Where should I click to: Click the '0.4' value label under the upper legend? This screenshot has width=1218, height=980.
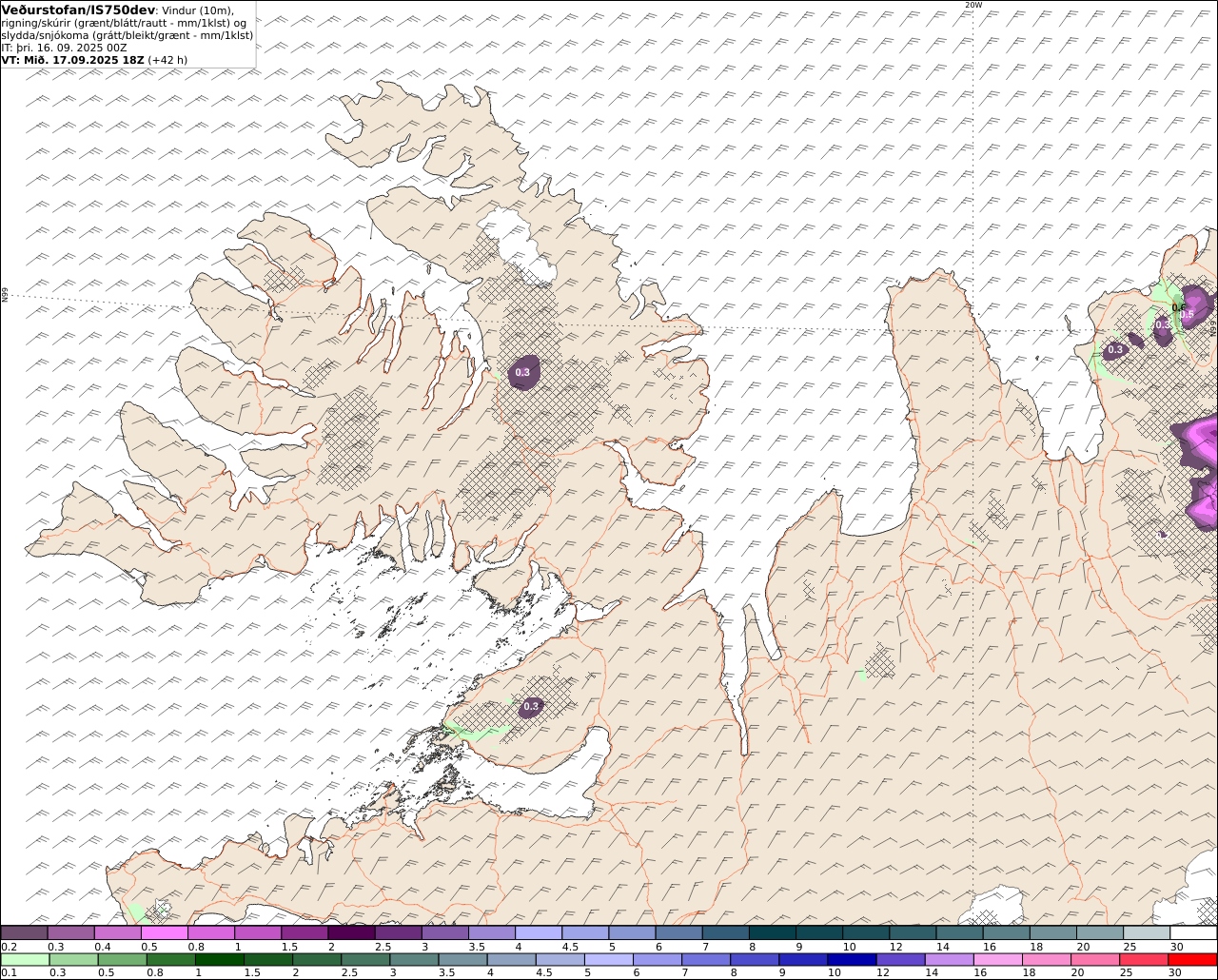(103, 947)
